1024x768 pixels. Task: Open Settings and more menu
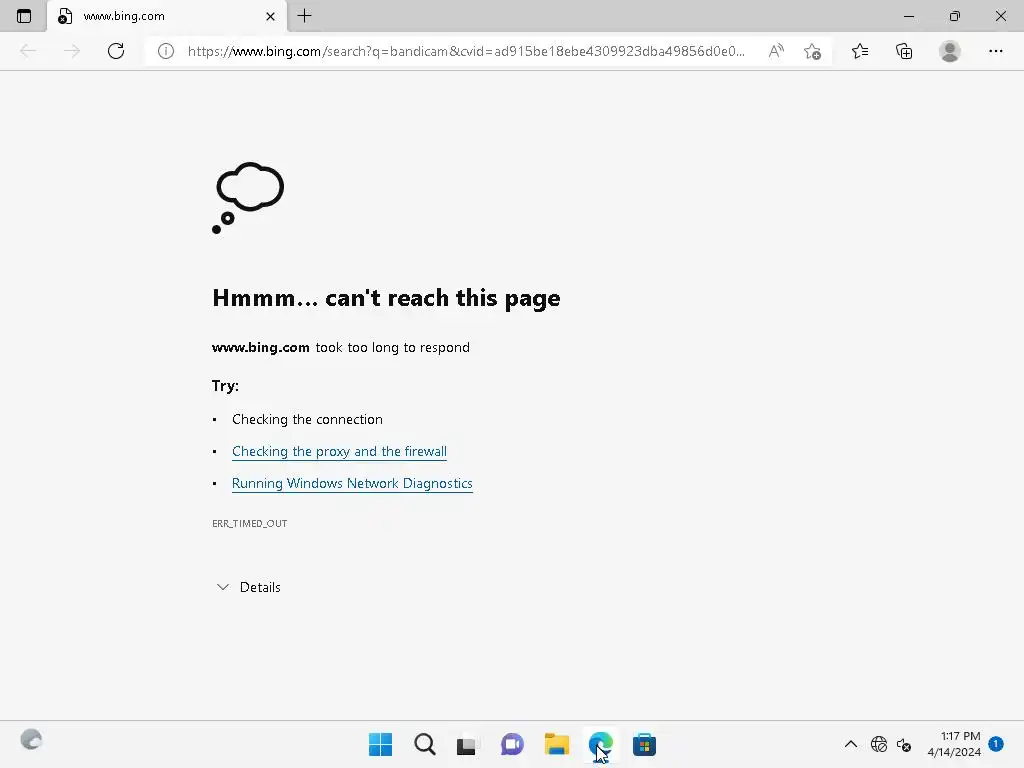pyautogui.click(x=995, y=51)
